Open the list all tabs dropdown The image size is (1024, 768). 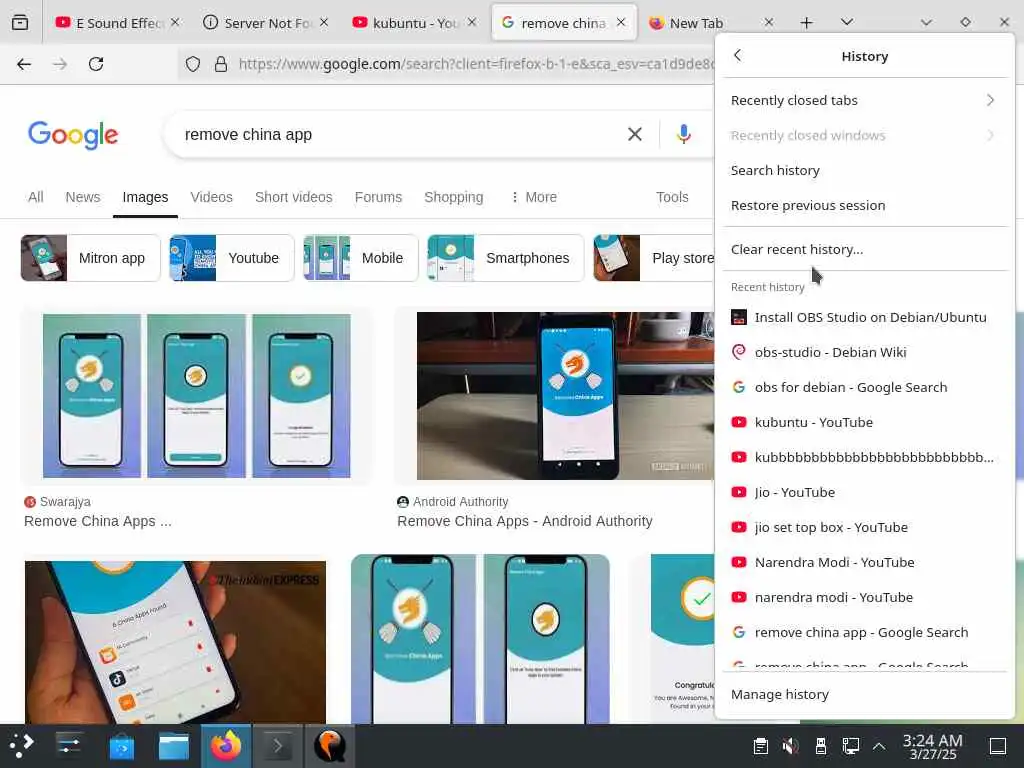coord(847,22)
